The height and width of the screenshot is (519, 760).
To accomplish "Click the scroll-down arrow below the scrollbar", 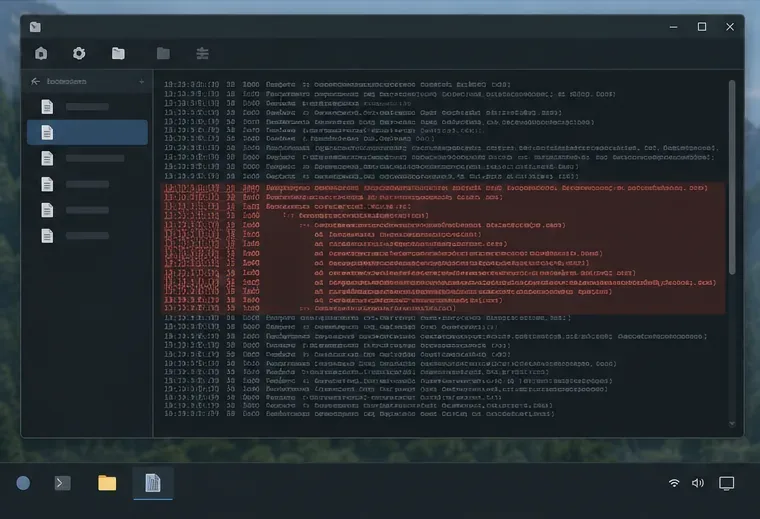I will [x=732, y=424].
